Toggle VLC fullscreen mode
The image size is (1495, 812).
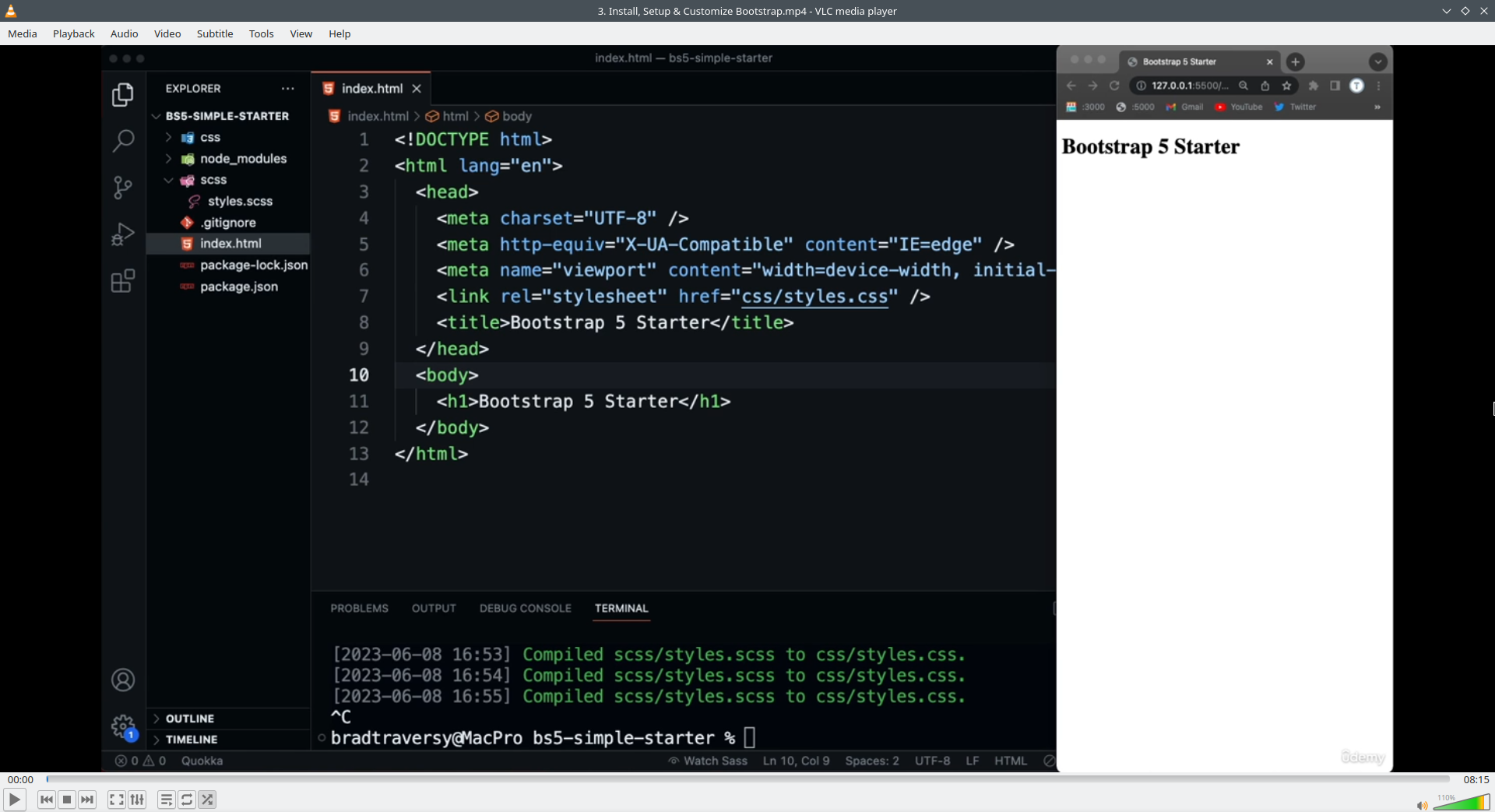point(116,800)
